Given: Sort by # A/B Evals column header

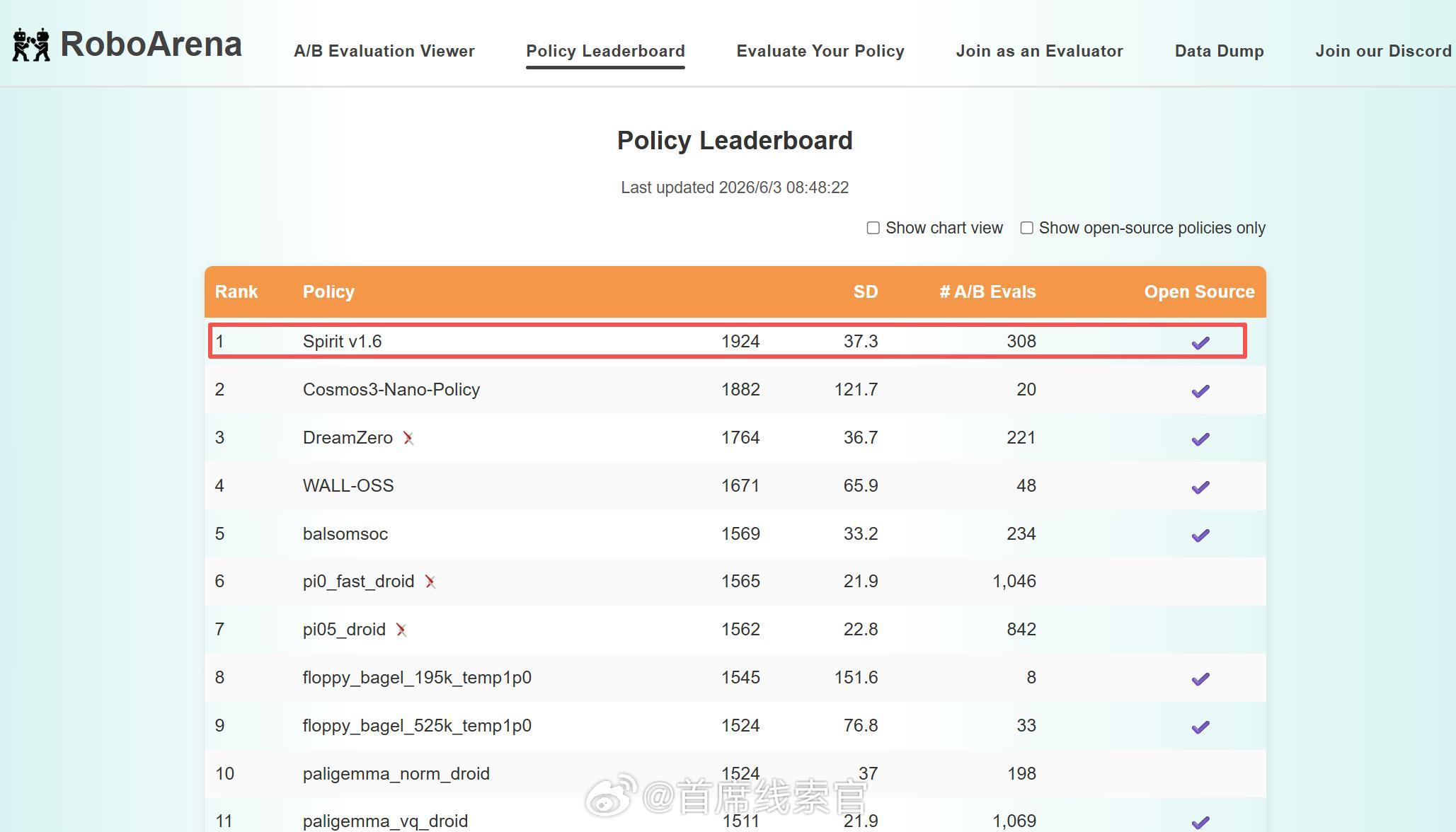Looking at the screenshot, I should [987, 291].
